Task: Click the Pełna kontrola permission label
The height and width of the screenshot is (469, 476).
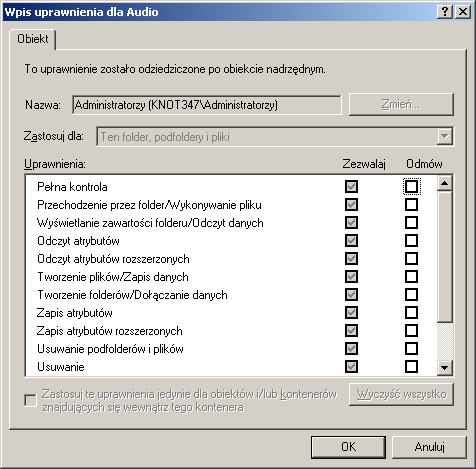Action: tap(72, 187)
